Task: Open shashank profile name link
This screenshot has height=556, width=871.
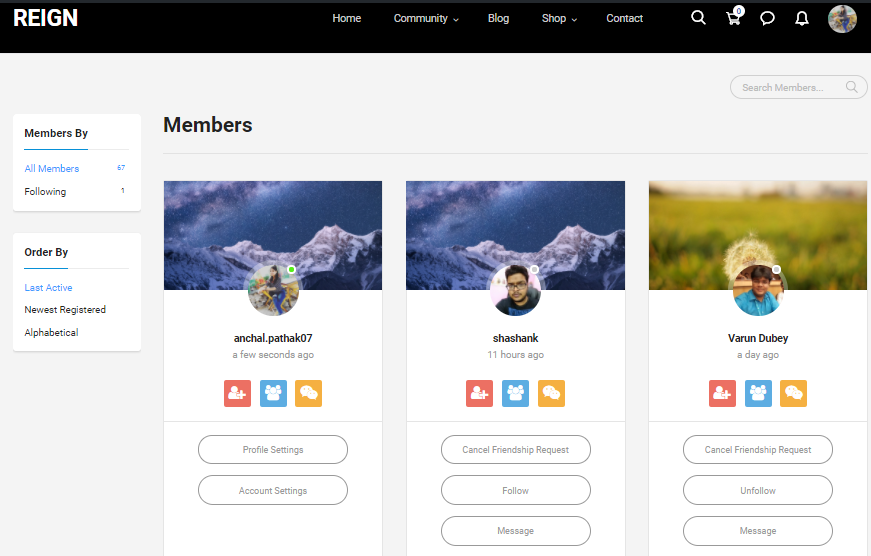Action: [515, 338]
